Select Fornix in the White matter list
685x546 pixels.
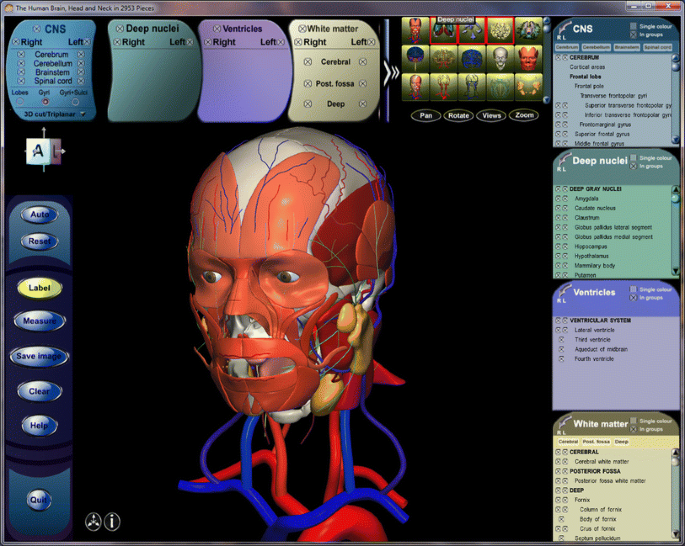click(582, 500)
